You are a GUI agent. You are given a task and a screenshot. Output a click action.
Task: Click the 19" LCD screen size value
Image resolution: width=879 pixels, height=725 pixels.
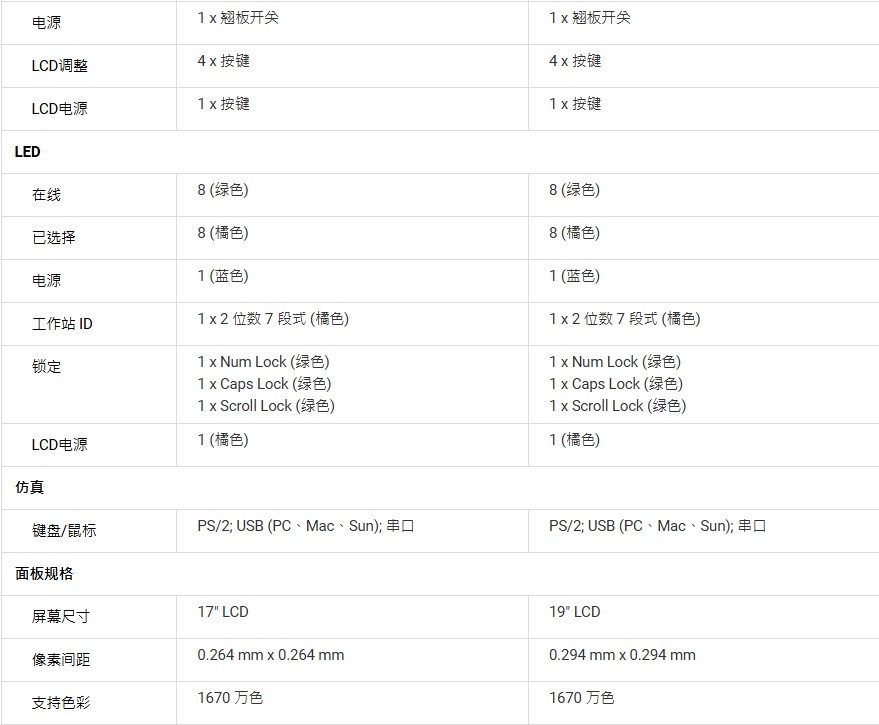[575, 612]
